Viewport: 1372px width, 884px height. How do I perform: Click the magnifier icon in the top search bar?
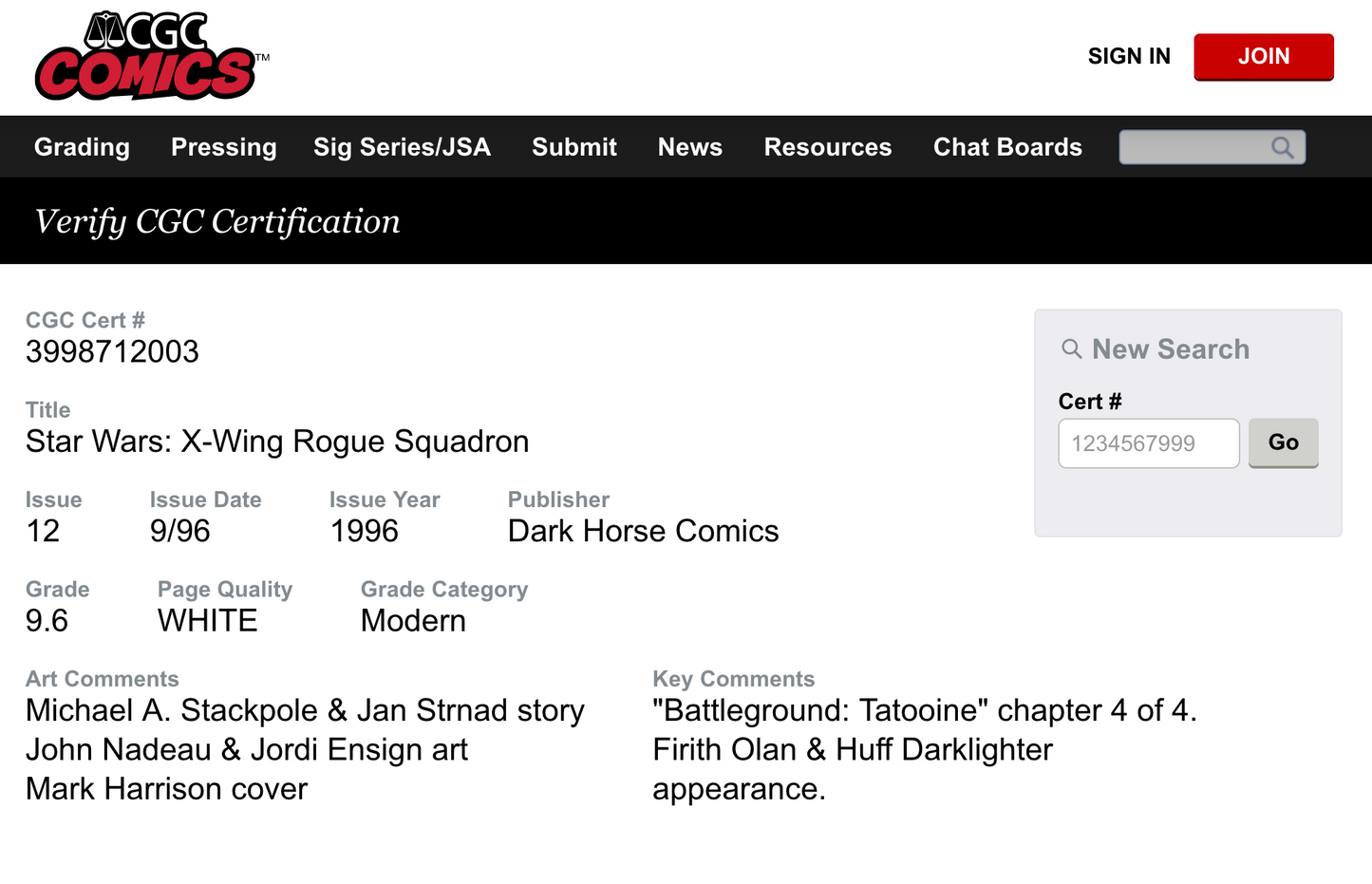point(1283,147)
